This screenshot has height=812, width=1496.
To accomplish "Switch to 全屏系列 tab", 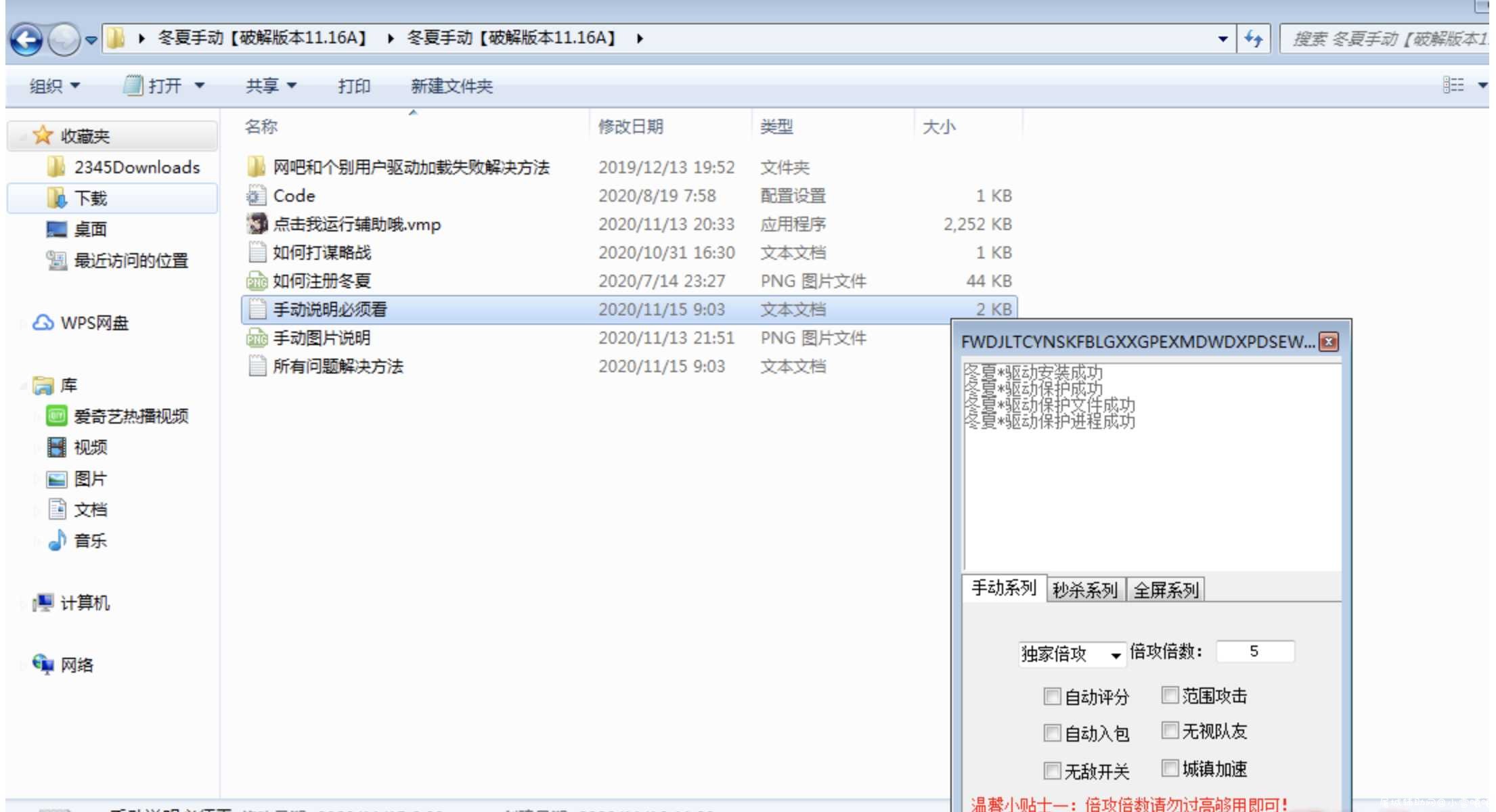I will [1166, 590].
